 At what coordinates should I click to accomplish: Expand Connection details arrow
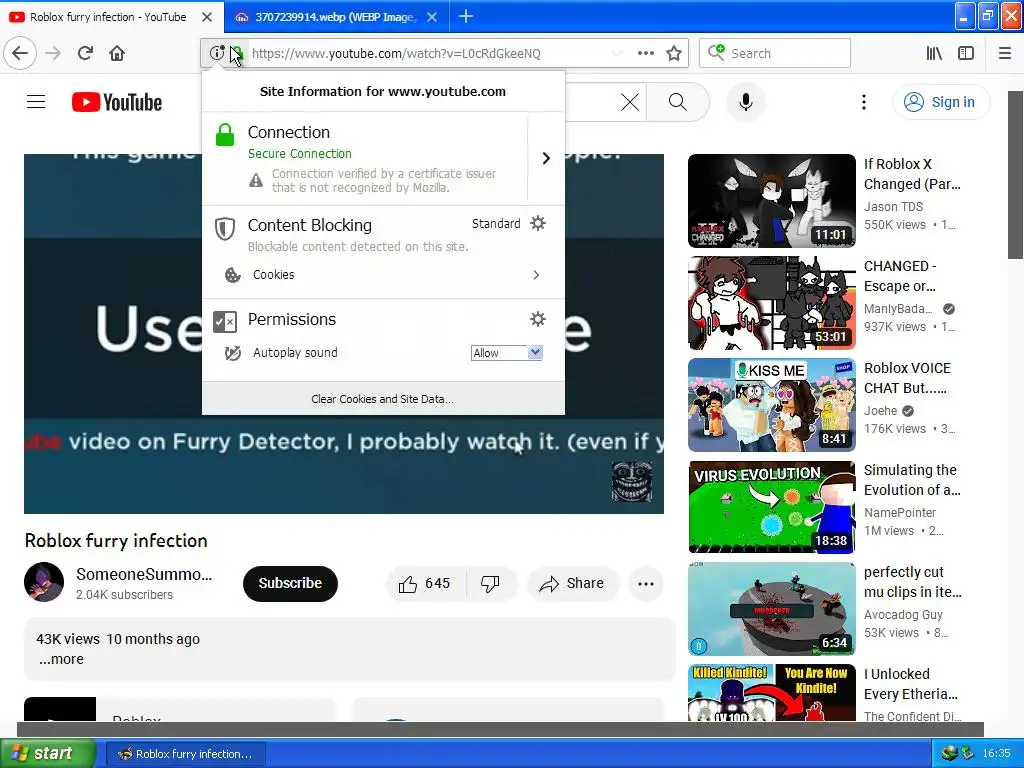coord(546,158)
